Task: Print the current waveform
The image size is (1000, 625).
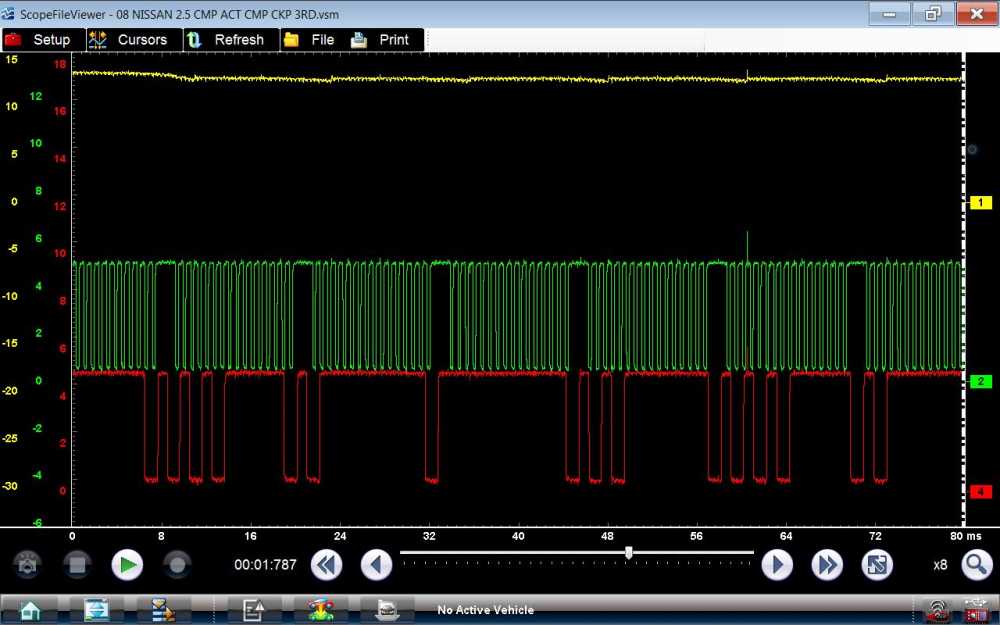Action: click(x=381, y=40)
